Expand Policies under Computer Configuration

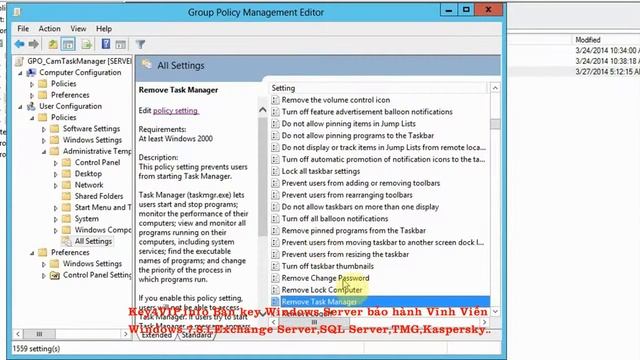[x=32, y=84]
